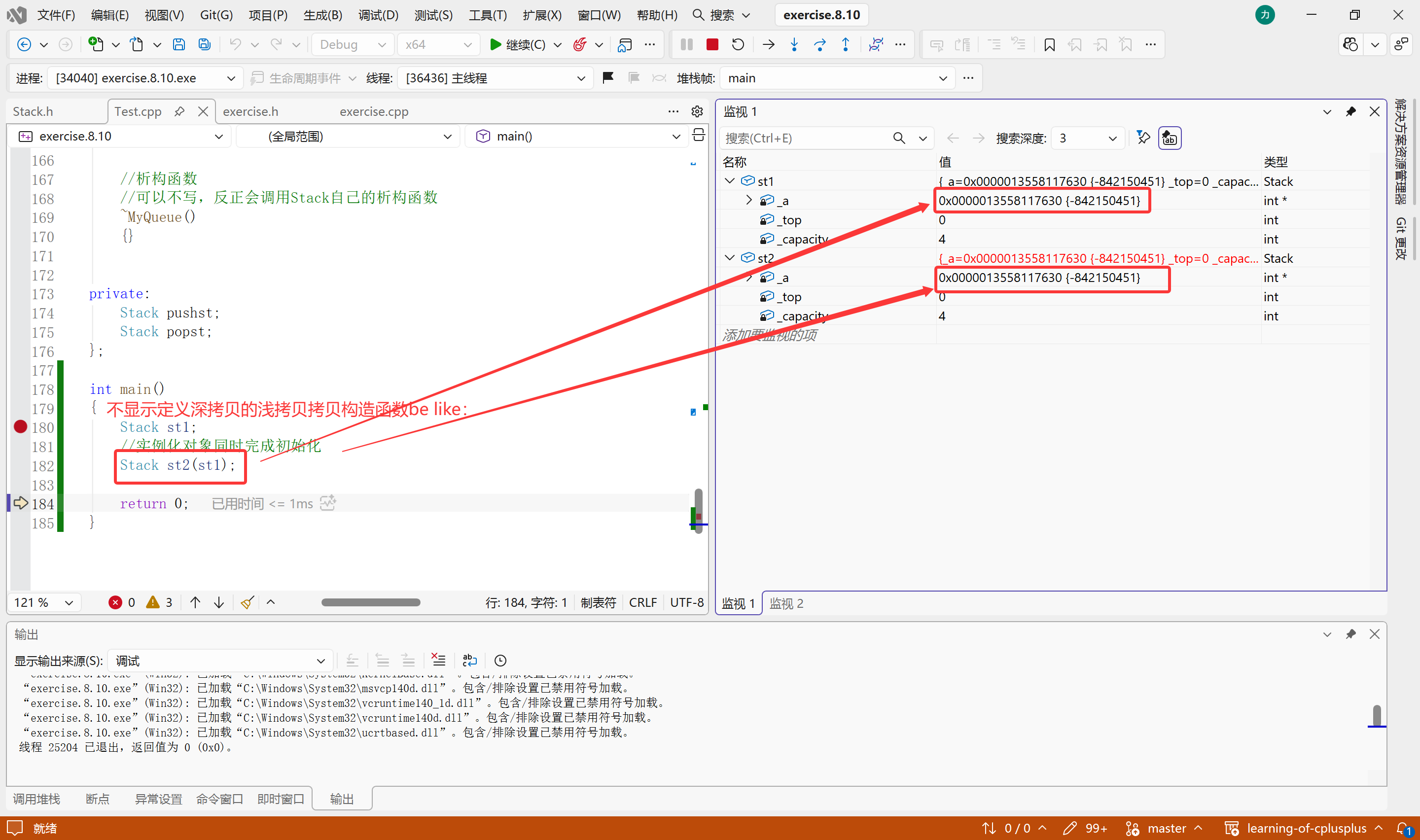Switch to the exercise.cpp tab

[x=374, y=111]
